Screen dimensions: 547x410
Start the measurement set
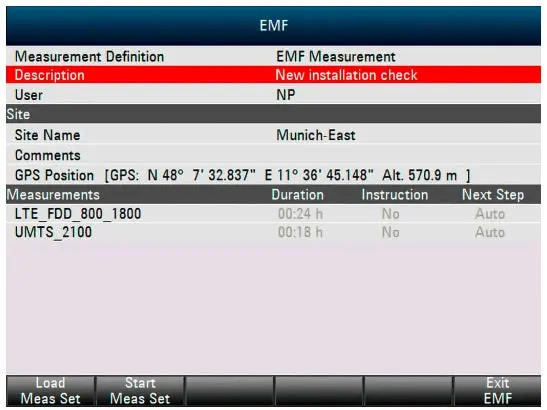pyautogui.click(x=140, y=391)
